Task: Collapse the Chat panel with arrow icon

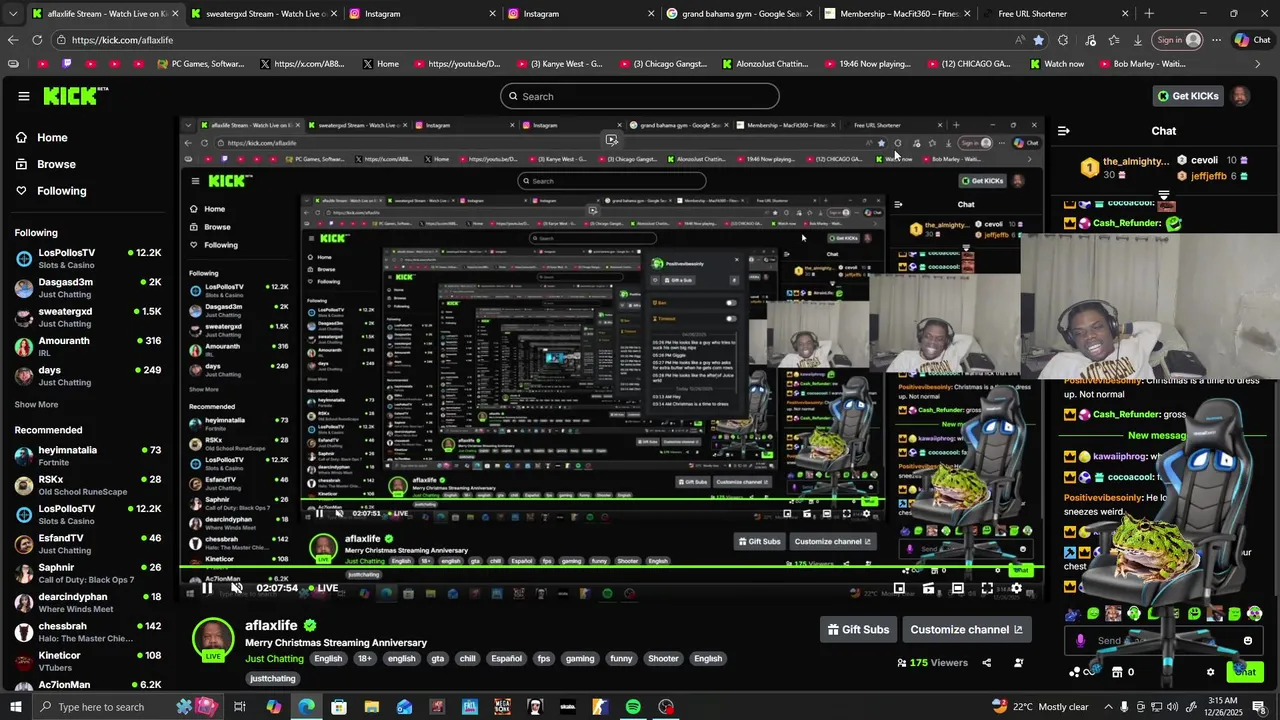Action: [x=1064, y=131]
